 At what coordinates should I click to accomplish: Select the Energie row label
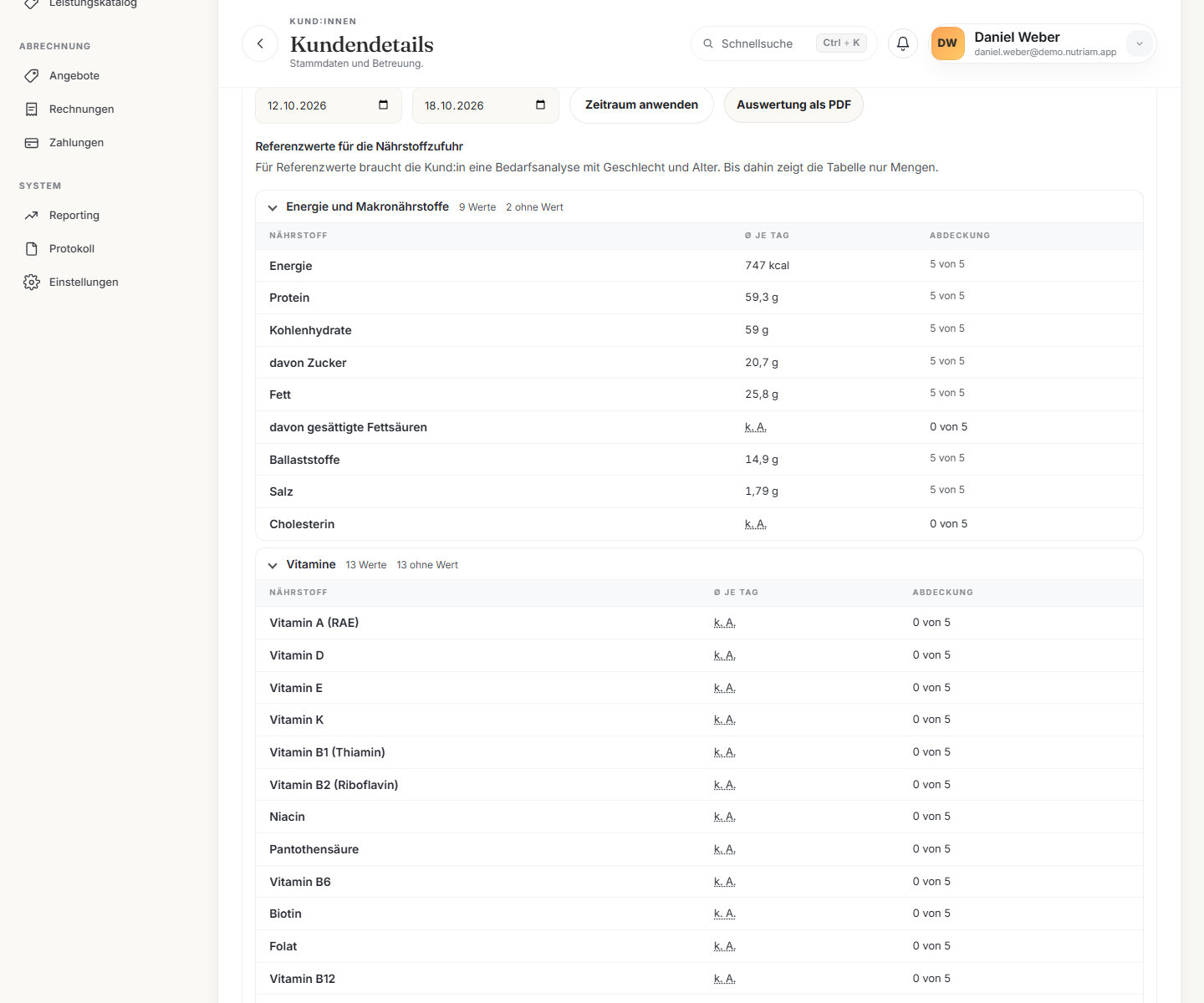(291, 266)
